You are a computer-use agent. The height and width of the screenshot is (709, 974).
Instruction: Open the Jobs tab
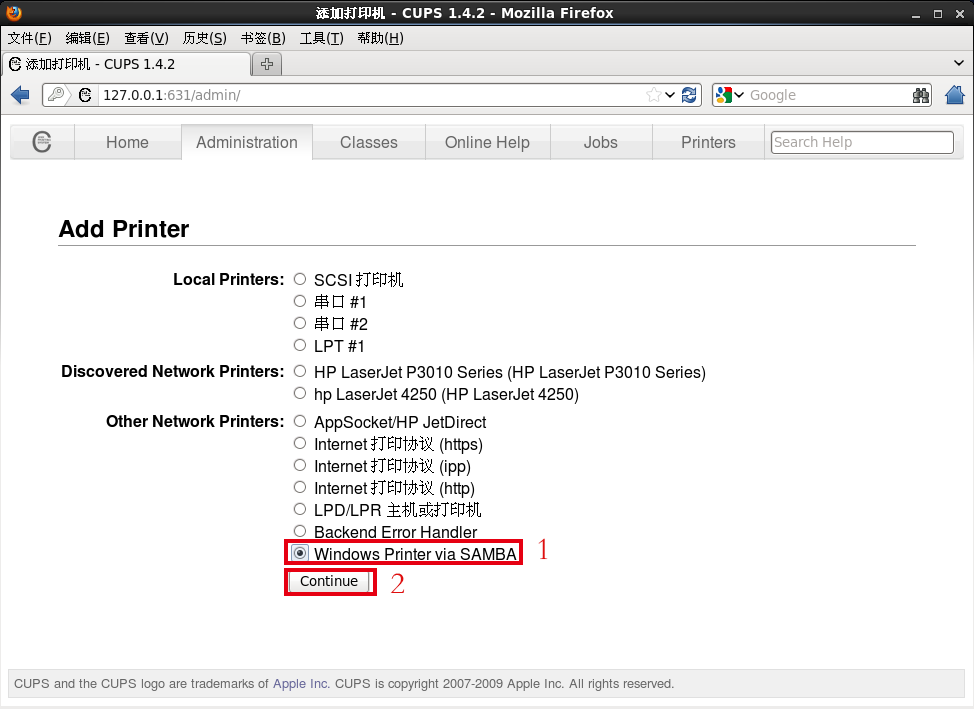[601, 142]
